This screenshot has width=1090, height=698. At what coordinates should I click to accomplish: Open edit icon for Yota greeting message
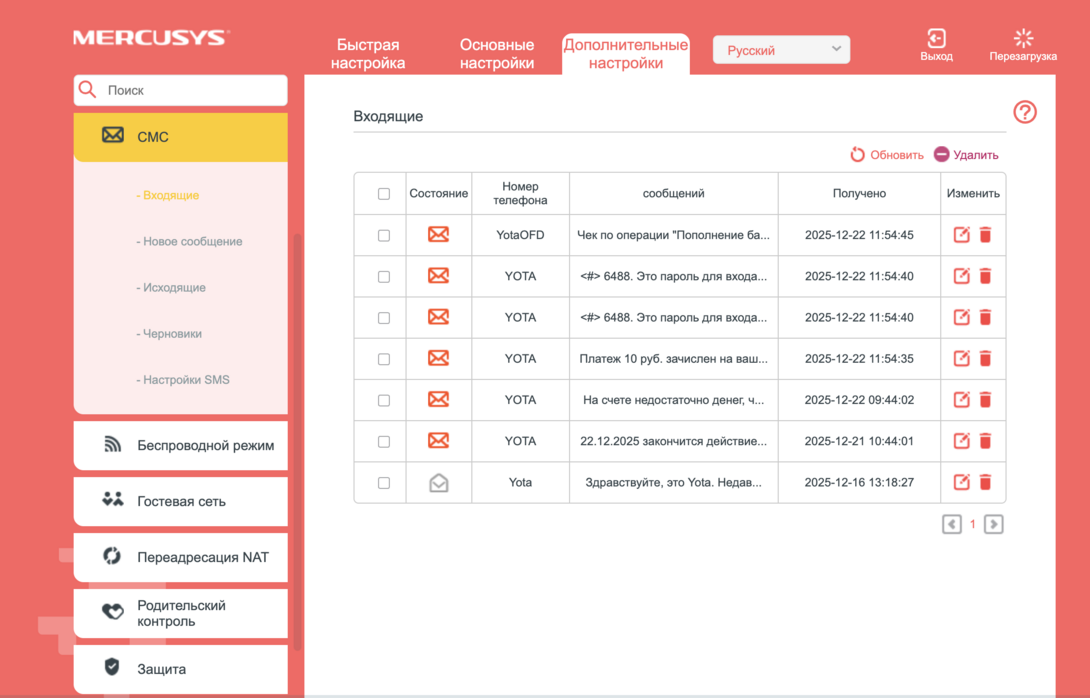point(961,482)
